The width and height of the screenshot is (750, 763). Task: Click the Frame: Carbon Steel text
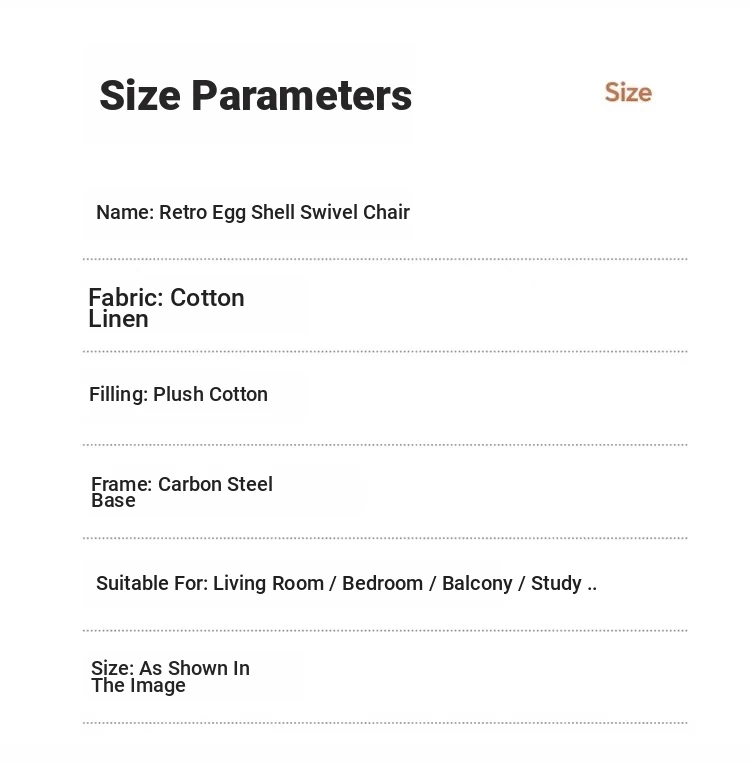coord(182,484)
